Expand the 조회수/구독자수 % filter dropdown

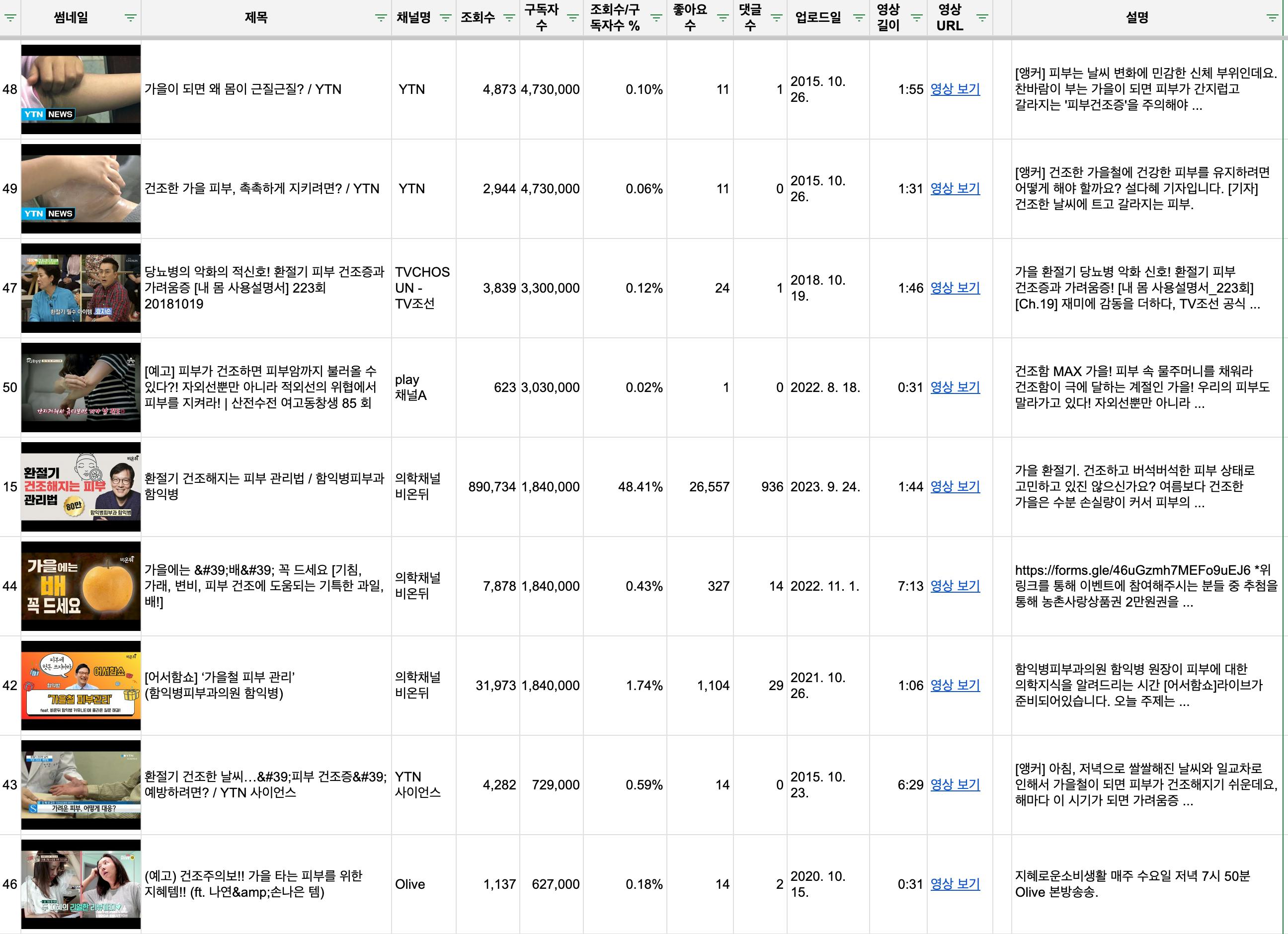[x=656, y=17]
